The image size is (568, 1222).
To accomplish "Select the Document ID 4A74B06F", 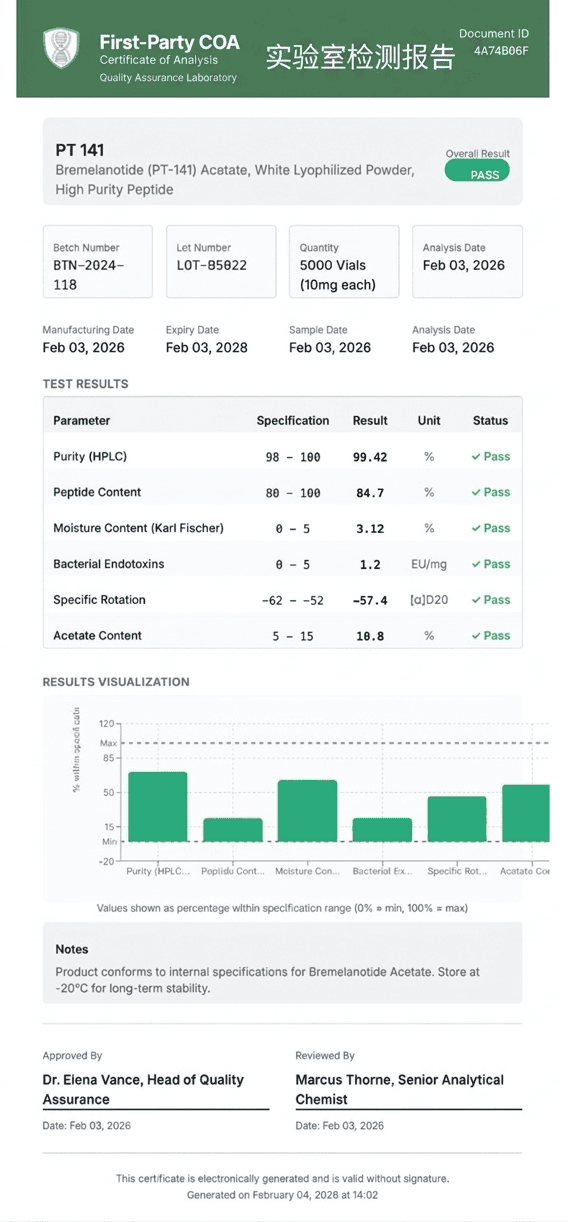I will 501,51.
